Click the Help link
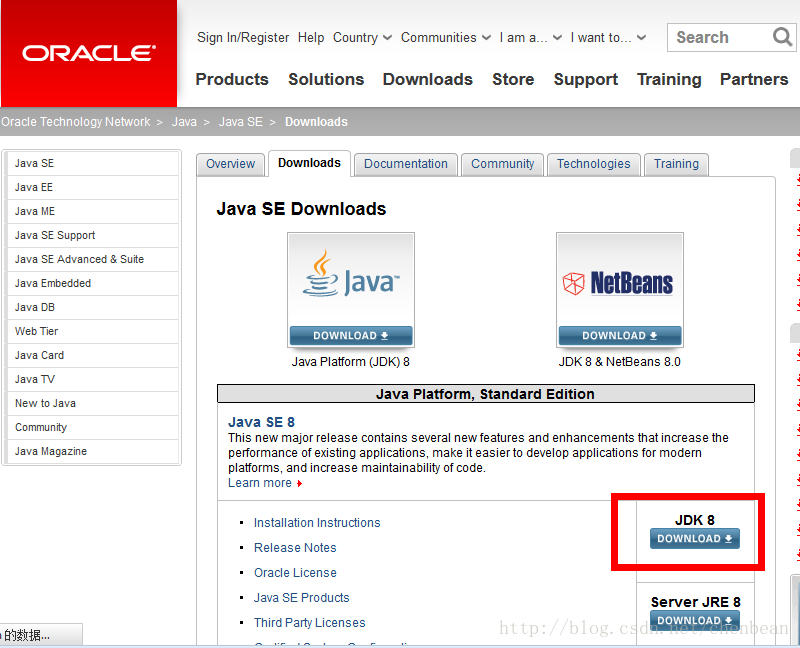800x648 pixels. [311, 38]
